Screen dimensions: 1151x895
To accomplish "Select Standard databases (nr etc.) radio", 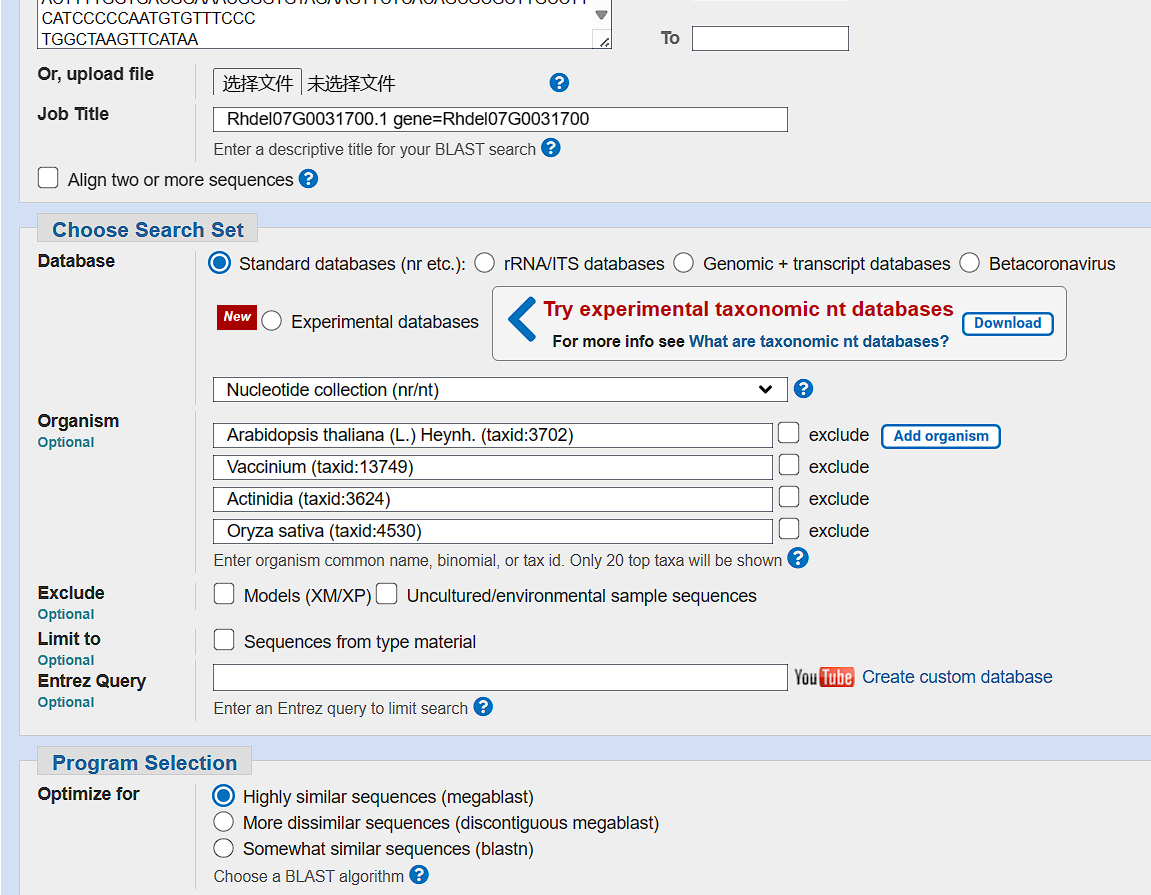I will [219, 263].
